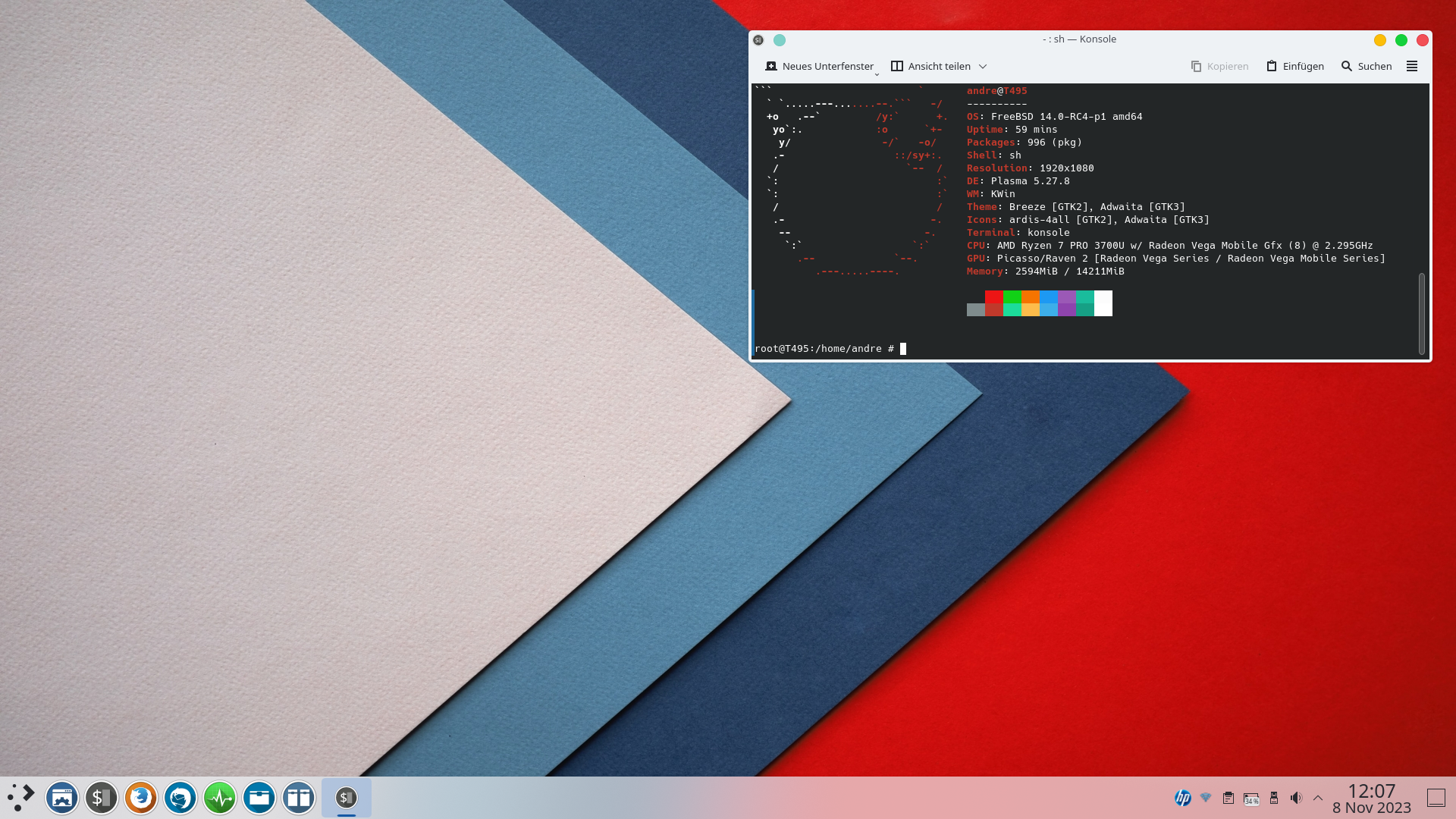Open the application launcher in the taskbar
The image size is (1456, 819).
click(x=20, y=798)
